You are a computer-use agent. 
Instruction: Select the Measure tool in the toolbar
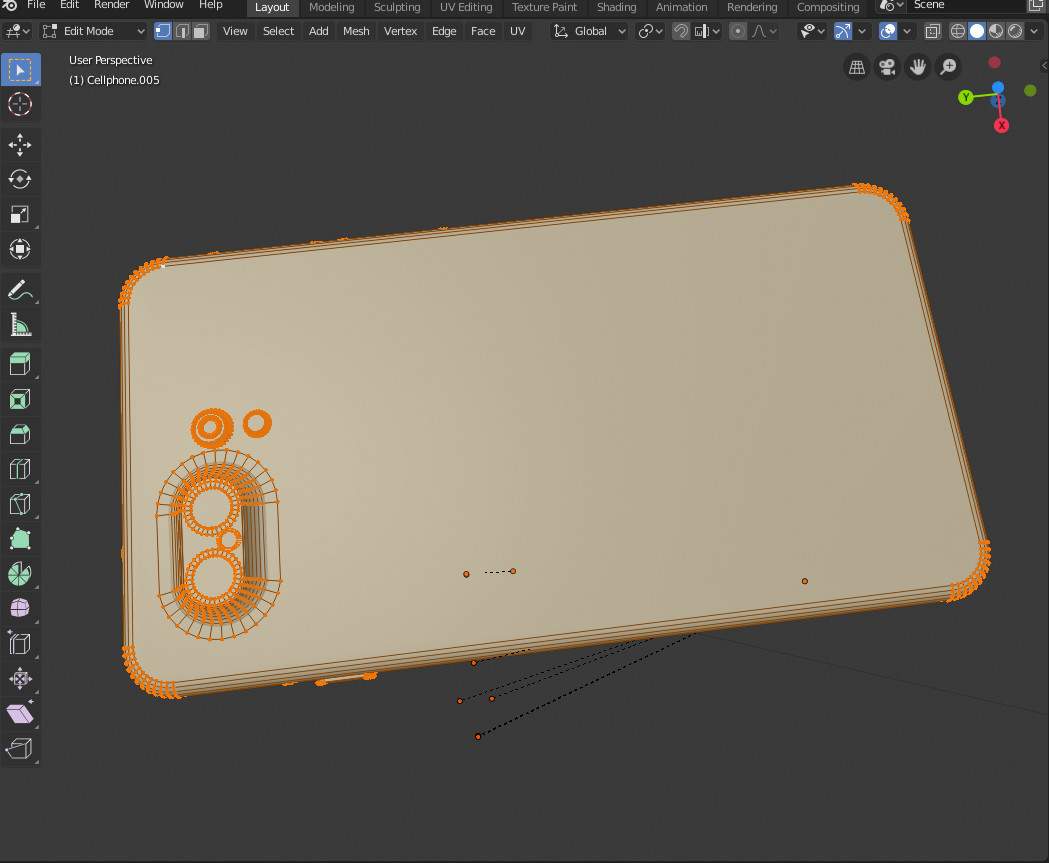(x=20, y=324)
